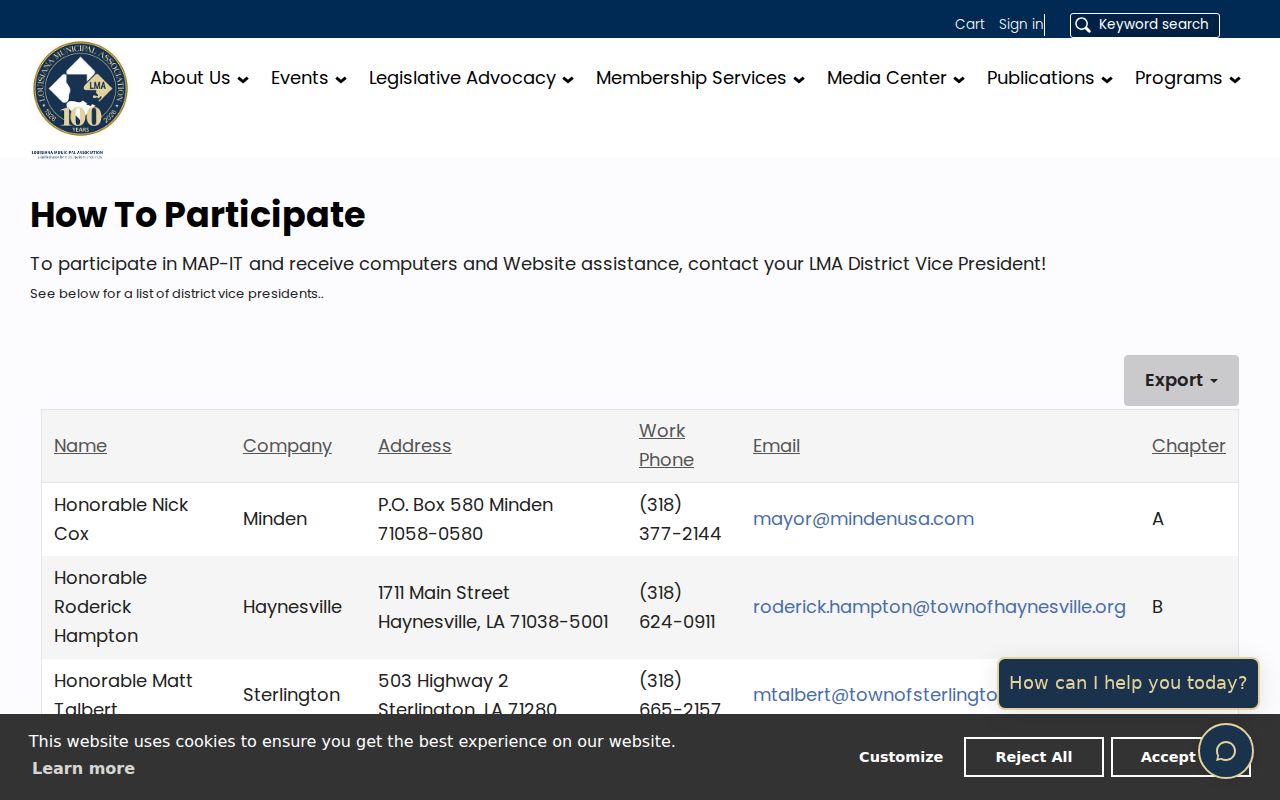Click Learn more about cookies
The width and height of the screenshot is (1280, 800).
pyautogui.click(x=83, y=768)
